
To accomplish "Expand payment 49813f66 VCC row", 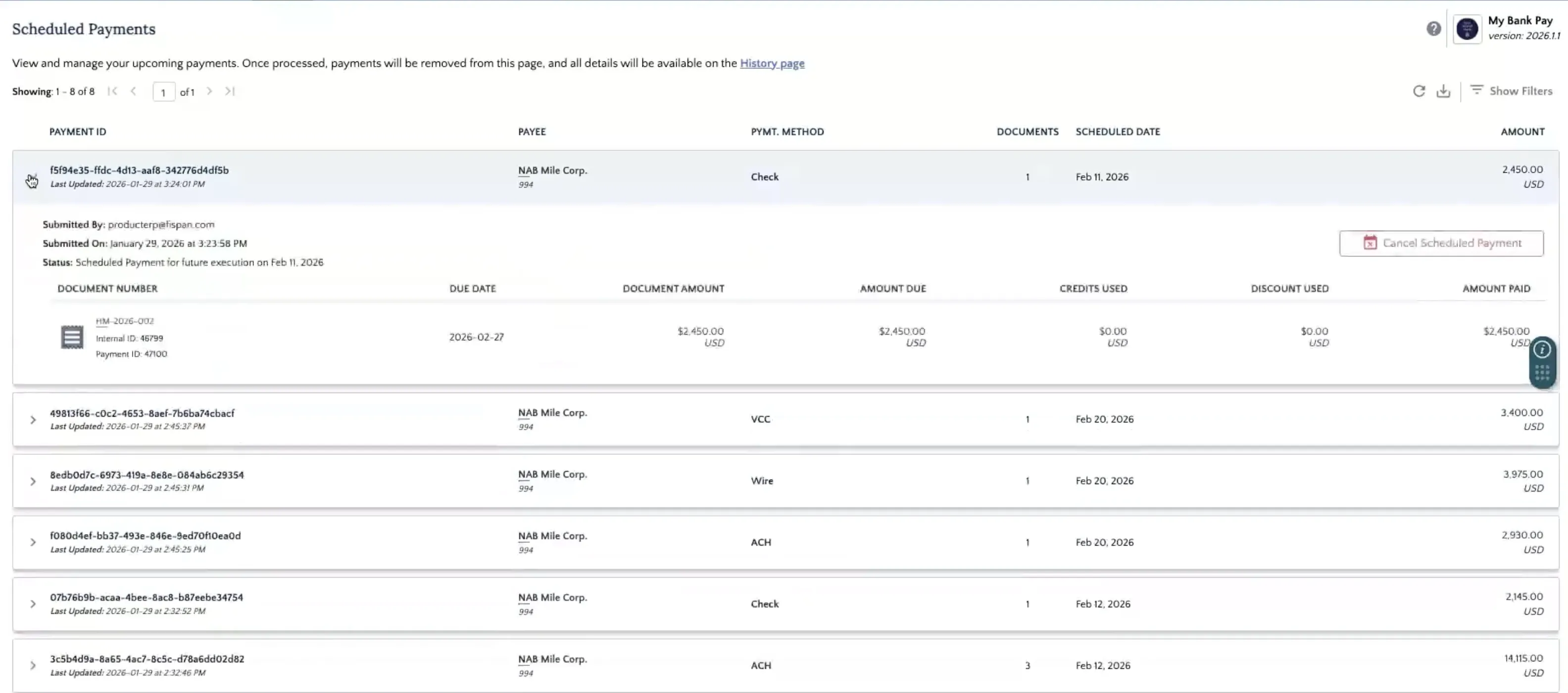I will click(33, 420).
